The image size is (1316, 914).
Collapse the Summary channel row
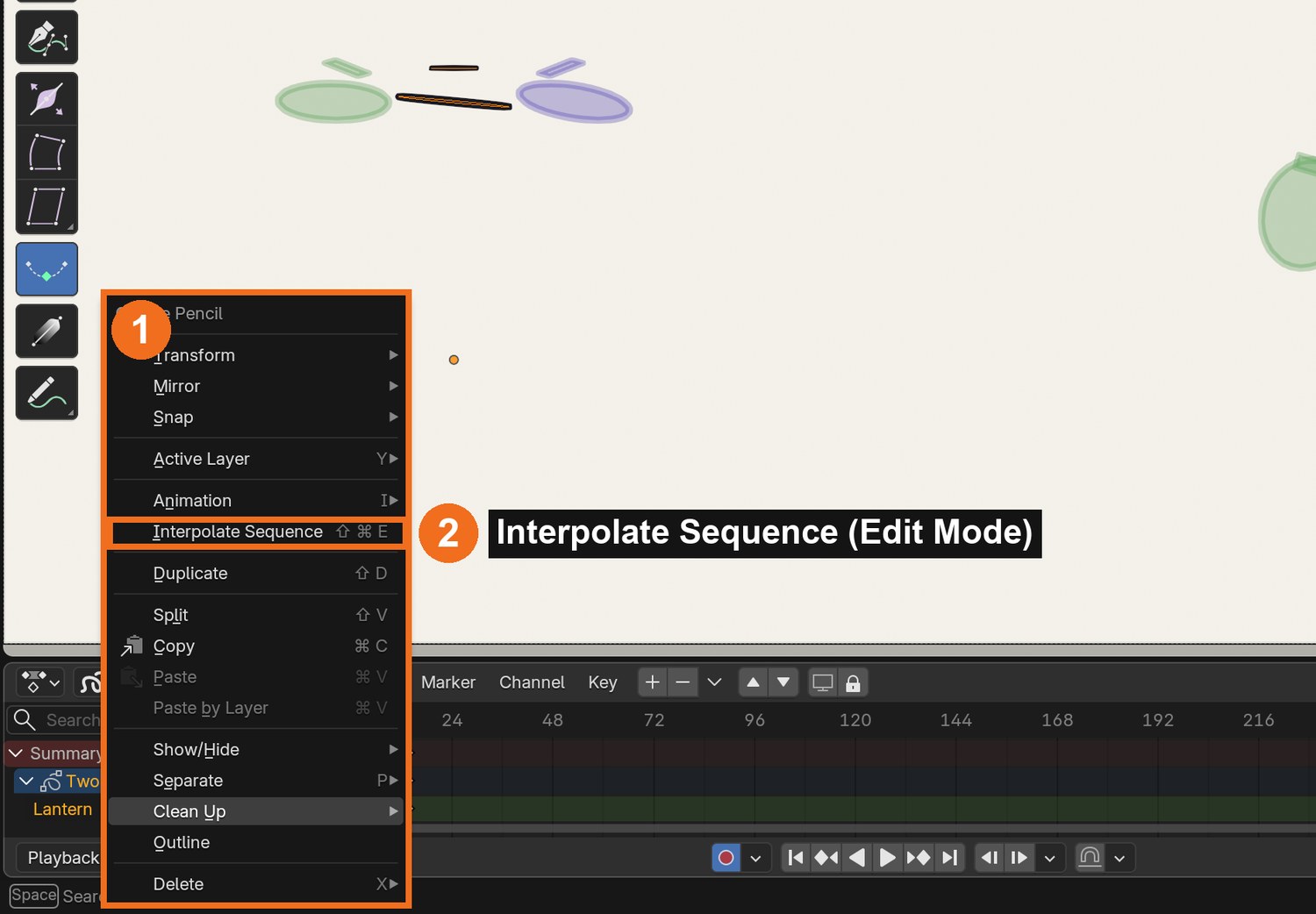pos(16,753)
